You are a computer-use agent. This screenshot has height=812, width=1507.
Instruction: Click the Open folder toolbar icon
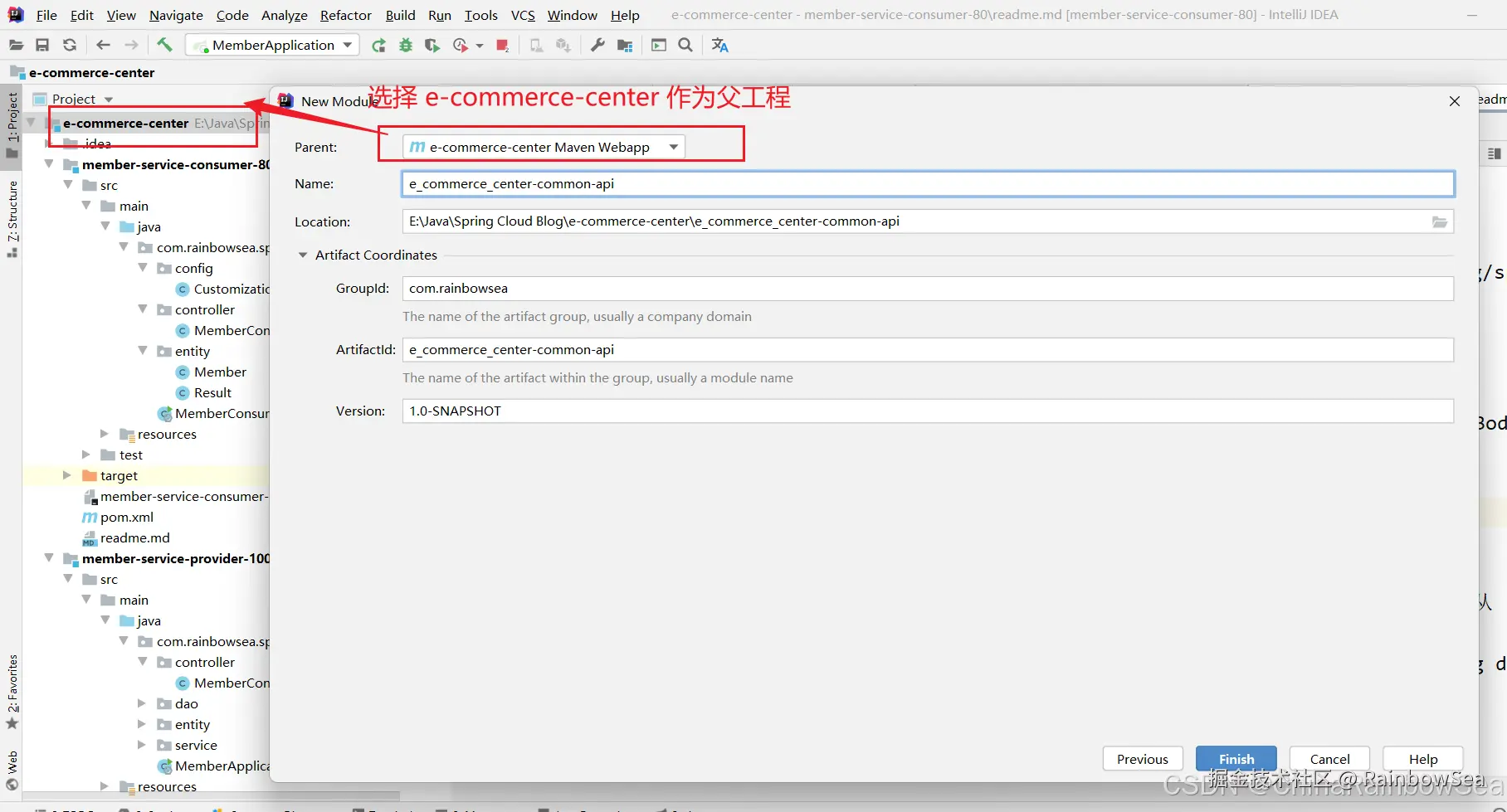[x=16, y=46]
